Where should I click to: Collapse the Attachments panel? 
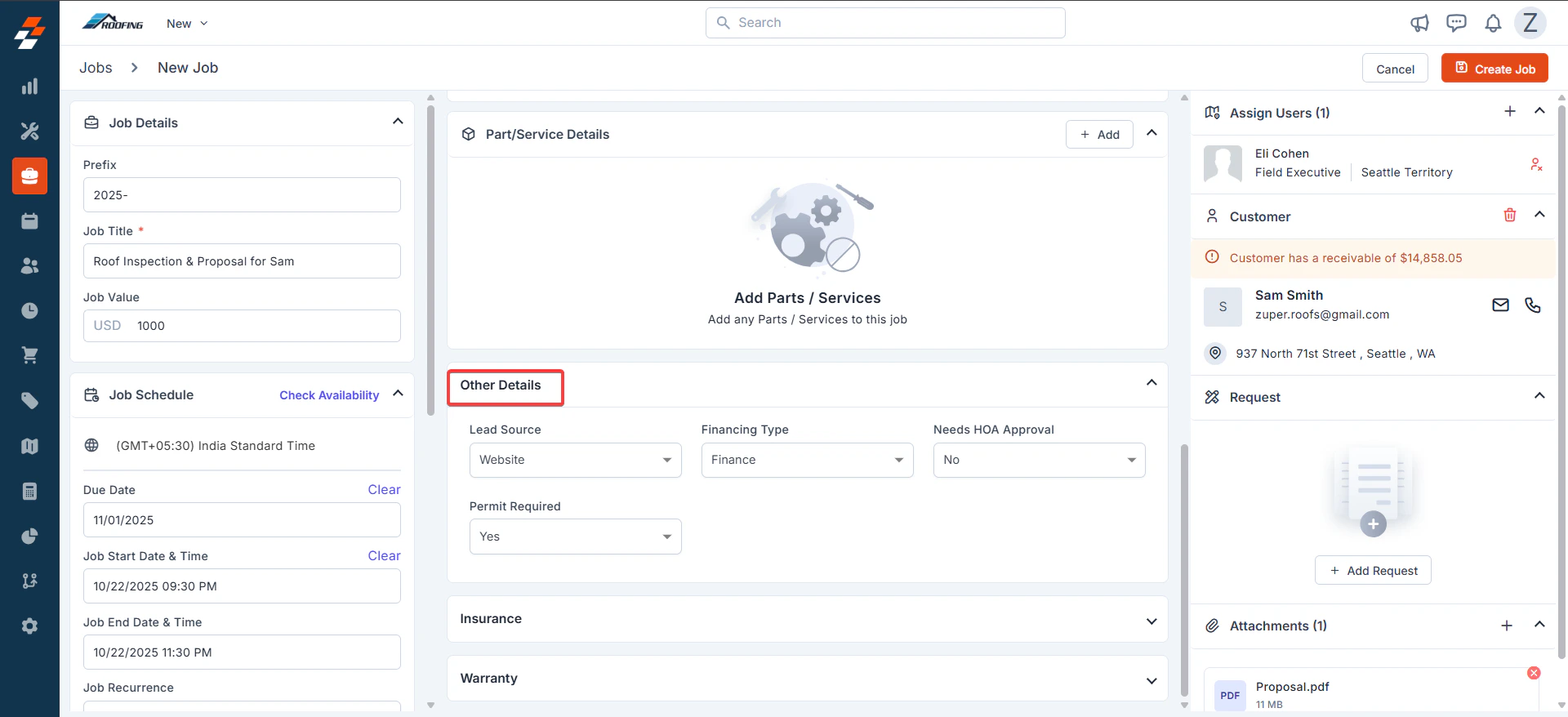point(1539,624)
